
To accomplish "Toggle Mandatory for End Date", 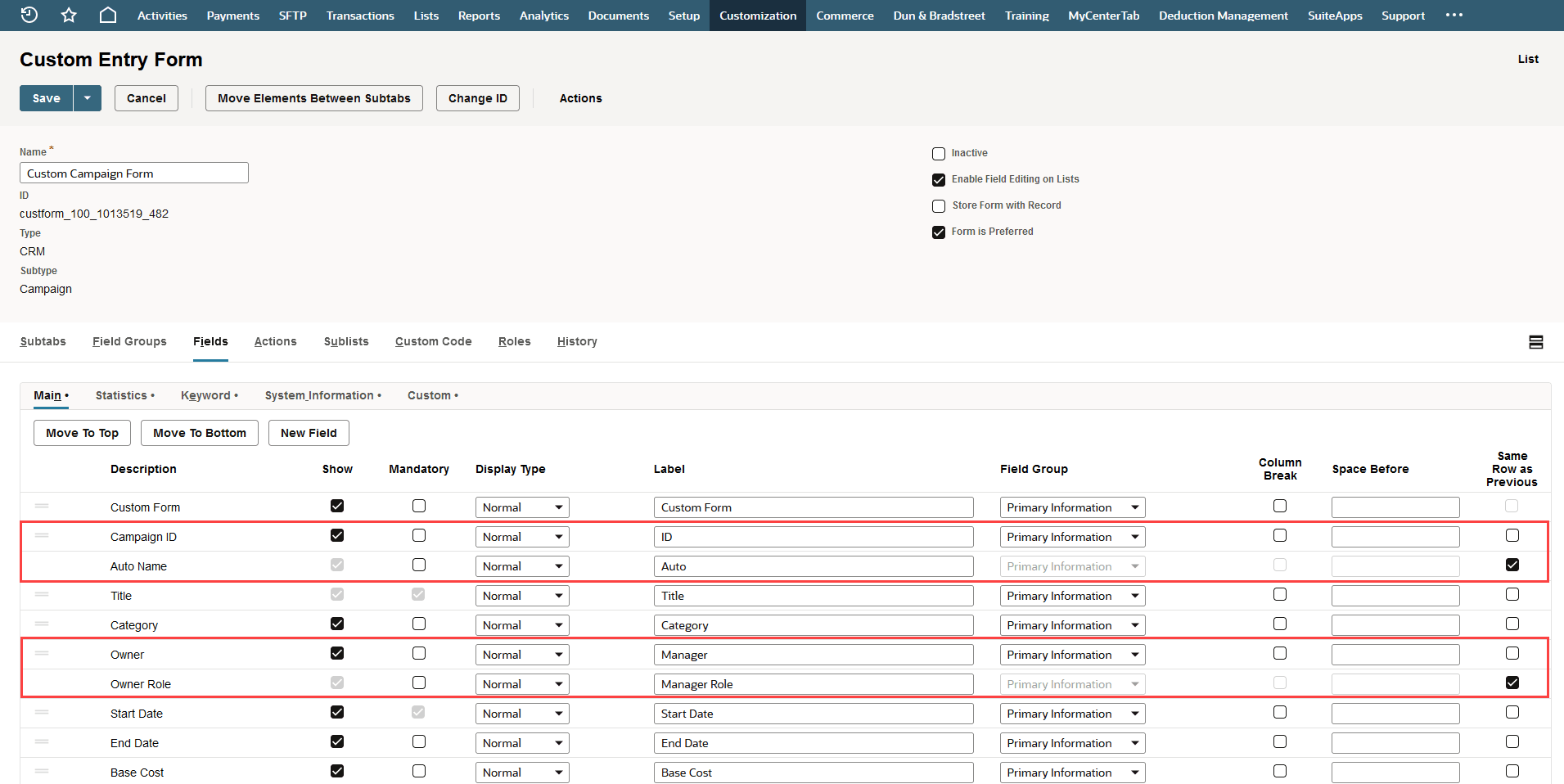I will pyautogui.click(x=418, y=741).
